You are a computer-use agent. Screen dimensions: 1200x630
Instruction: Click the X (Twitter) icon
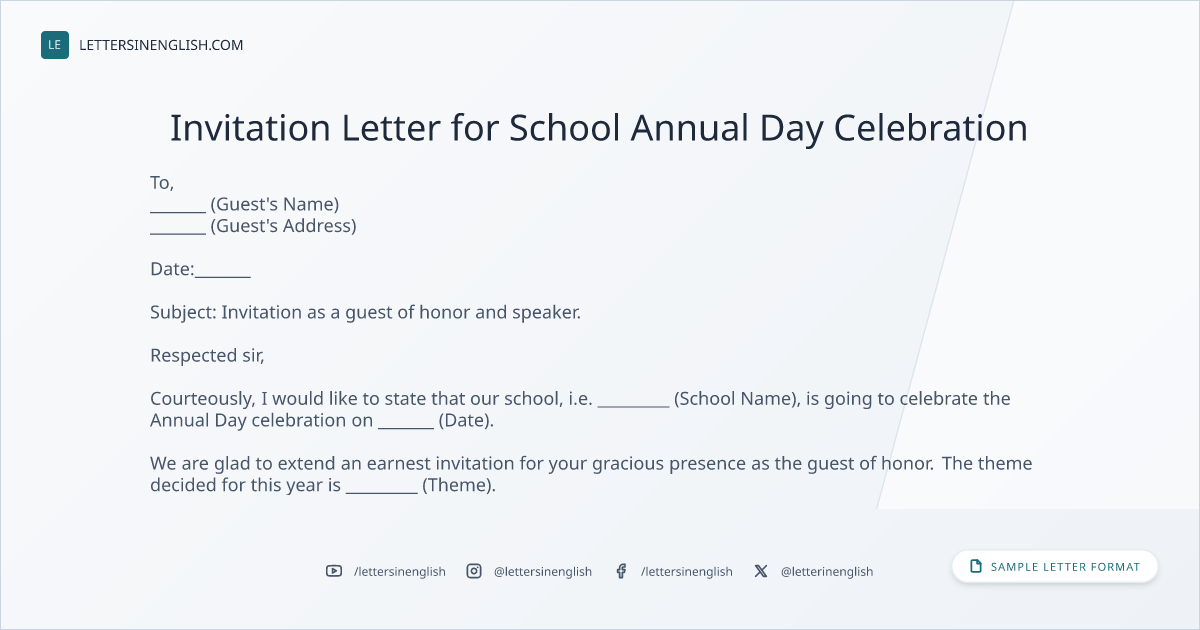click(761, 571)
